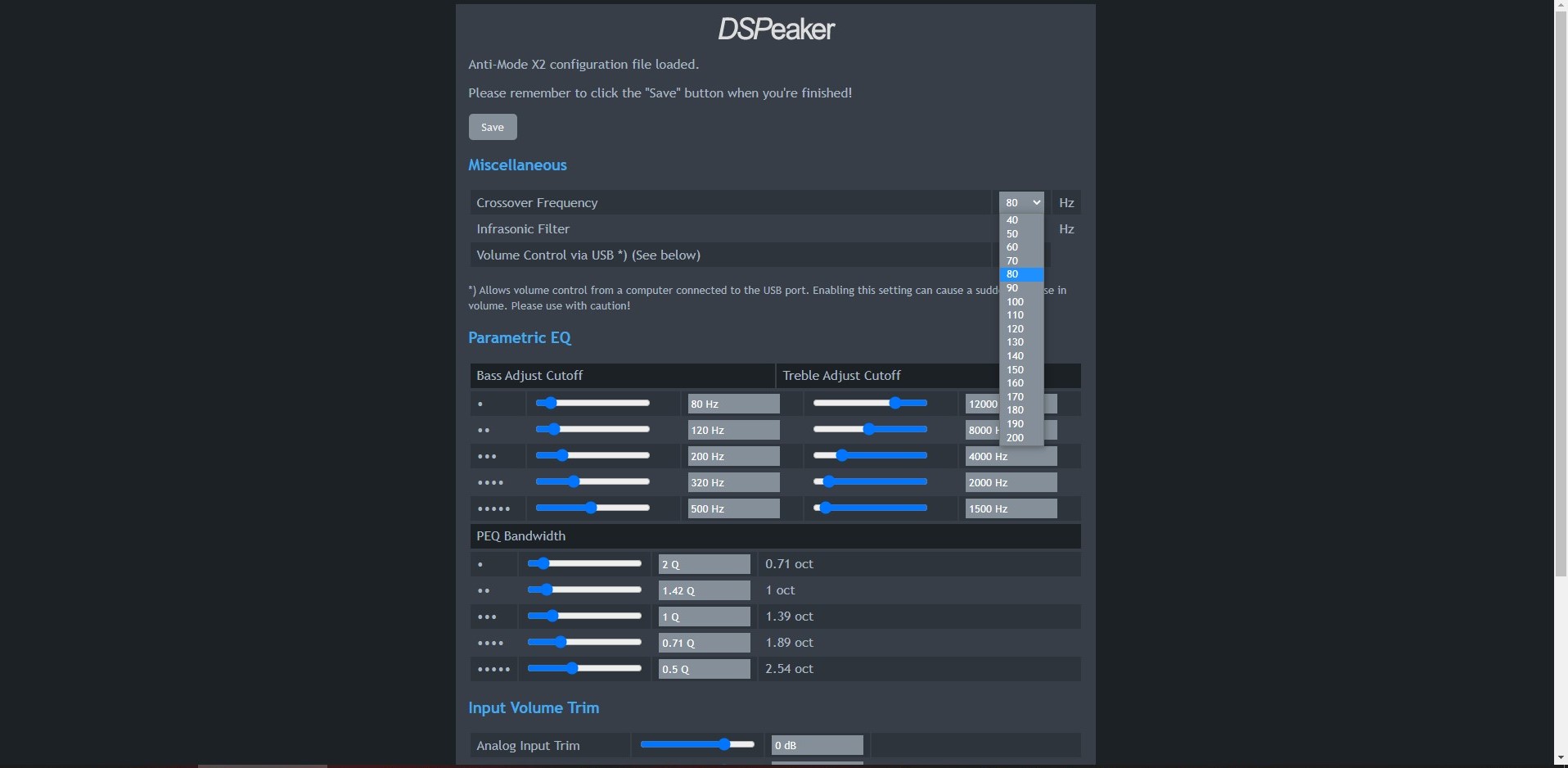Click the Save button
The width and height of the screenshot is (1568, 768).
(492, 127)
